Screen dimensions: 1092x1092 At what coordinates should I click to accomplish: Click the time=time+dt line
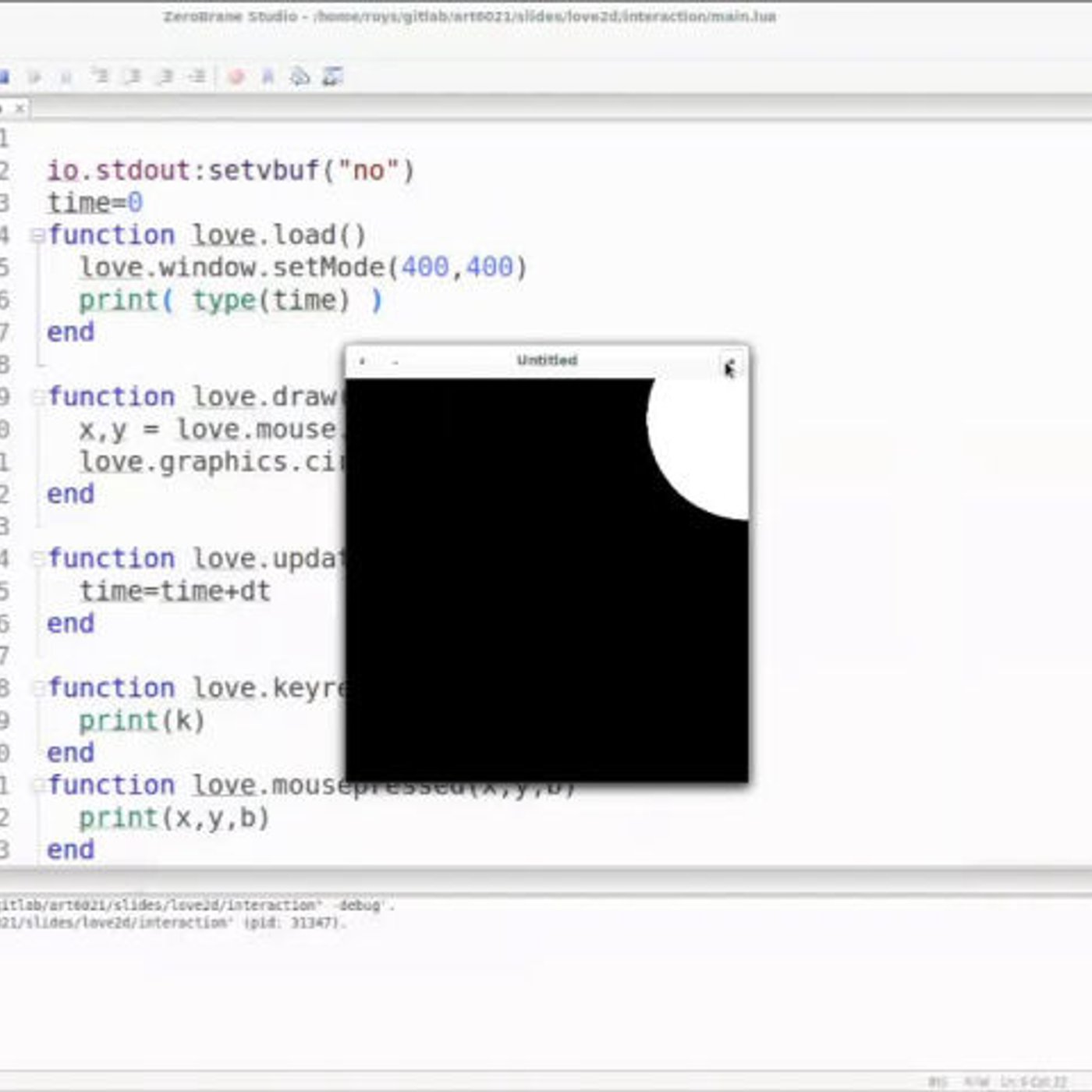coord(175,591)
